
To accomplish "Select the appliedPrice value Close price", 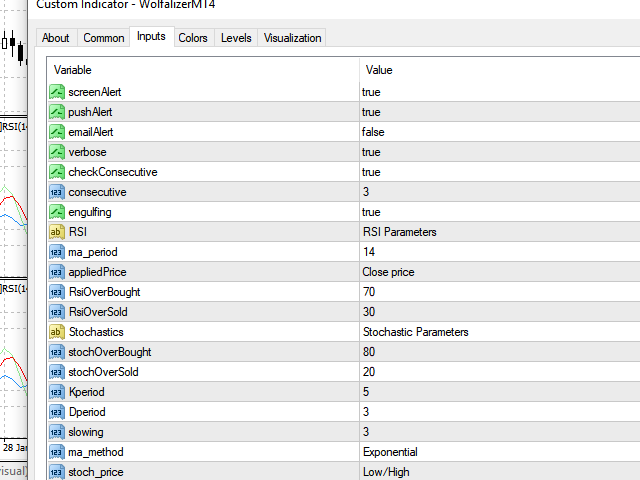I will (389, 272).
